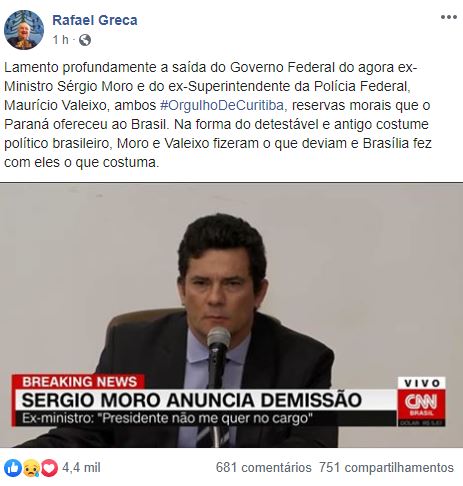The image size is (463, 486).
Task: Click the red BREAKING NEWS banner
Action: coord(79,382)
